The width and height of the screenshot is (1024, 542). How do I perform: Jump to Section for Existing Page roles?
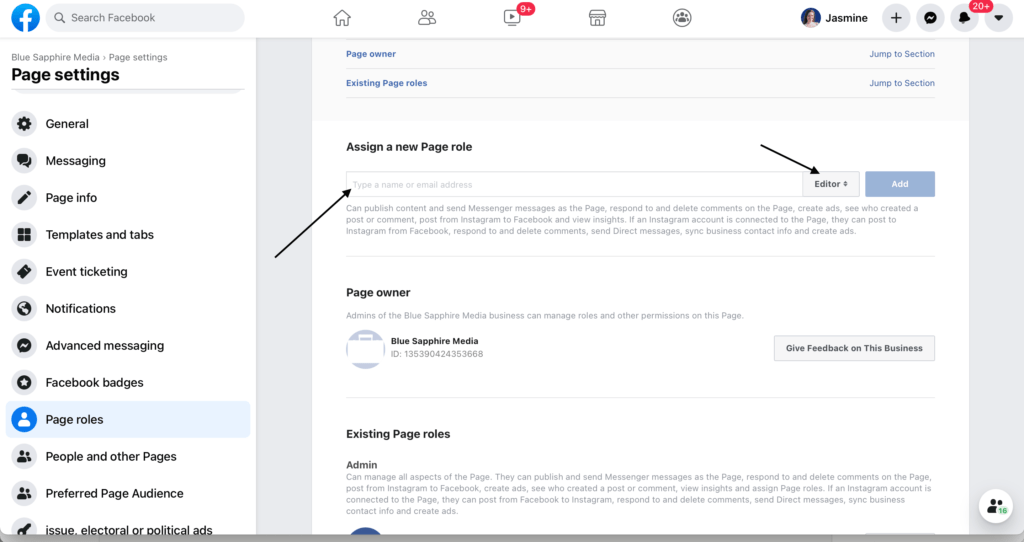(902, 83)
